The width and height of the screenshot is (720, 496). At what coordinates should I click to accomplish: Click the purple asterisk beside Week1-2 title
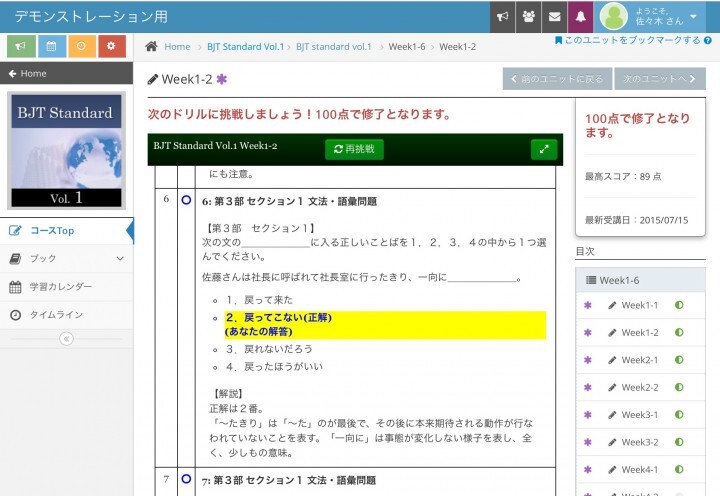222,79
